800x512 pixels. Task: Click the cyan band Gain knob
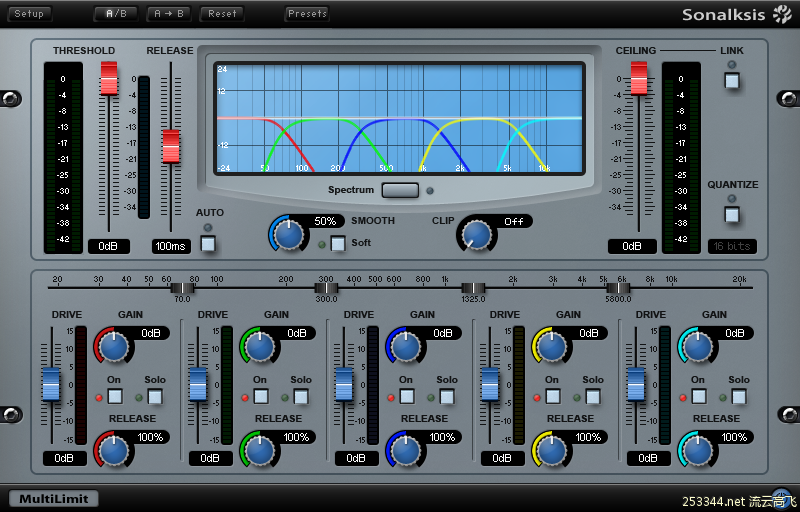point(698,347)
